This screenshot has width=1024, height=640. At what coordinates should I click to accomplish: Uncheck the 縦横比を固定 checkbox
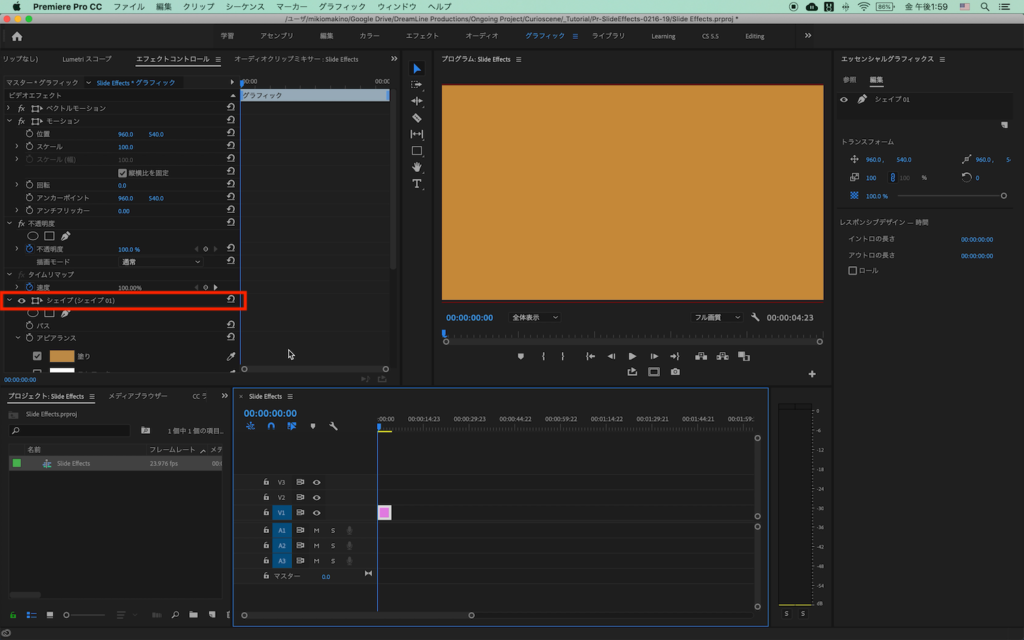tap(123, 173)
